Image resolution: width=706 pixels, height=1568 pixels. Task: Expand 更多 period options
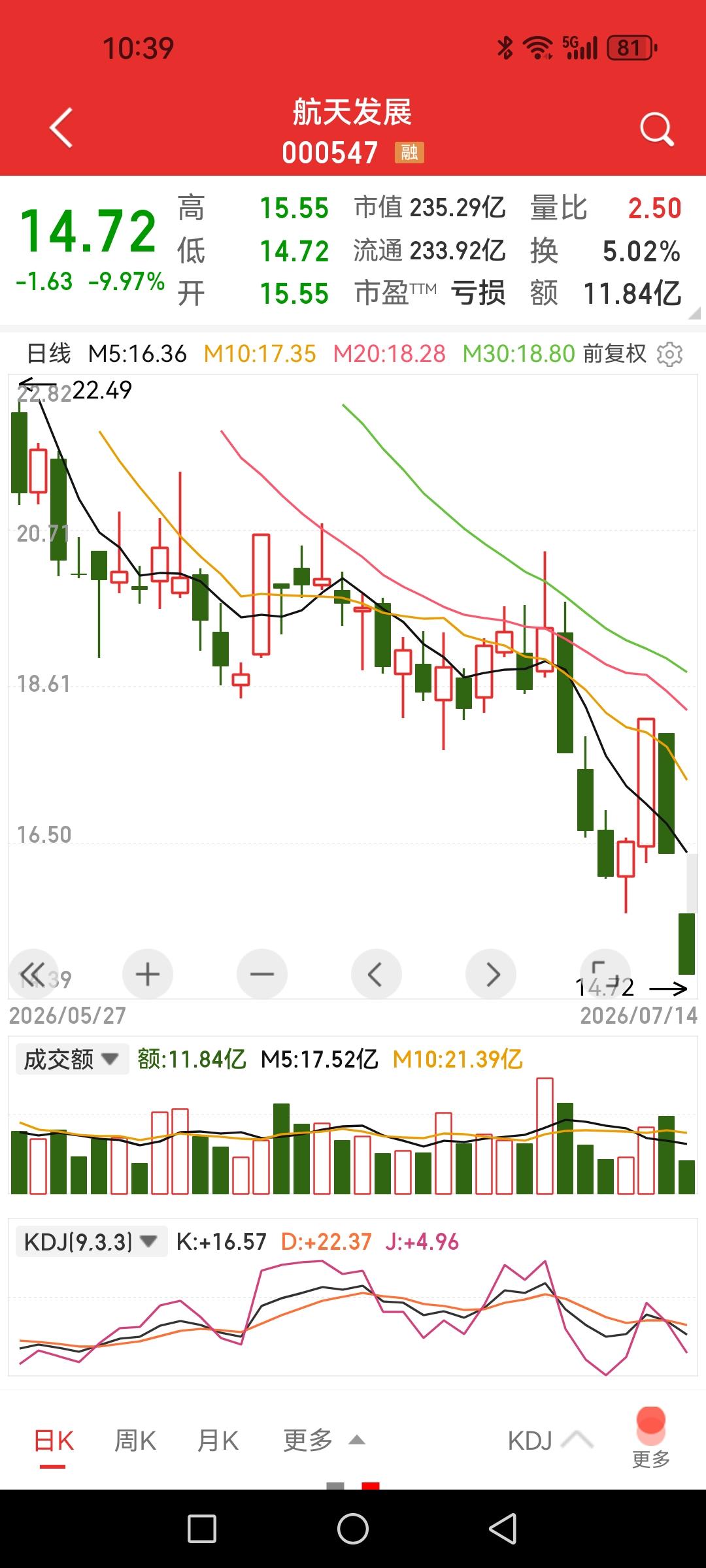(324, 1441)
